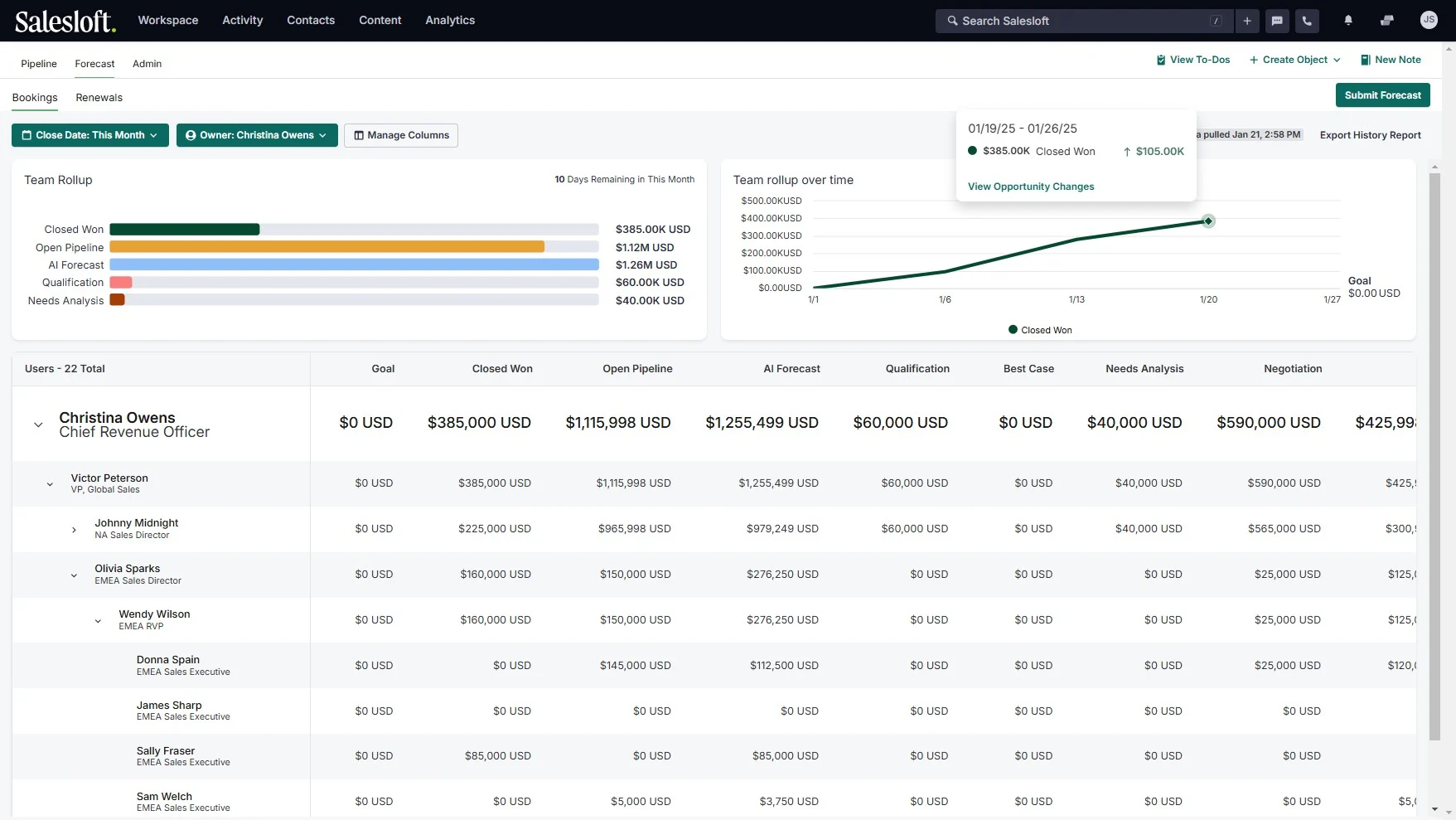Click the AI Forecast blue bar
The image size is (1456, 820).
354,264
